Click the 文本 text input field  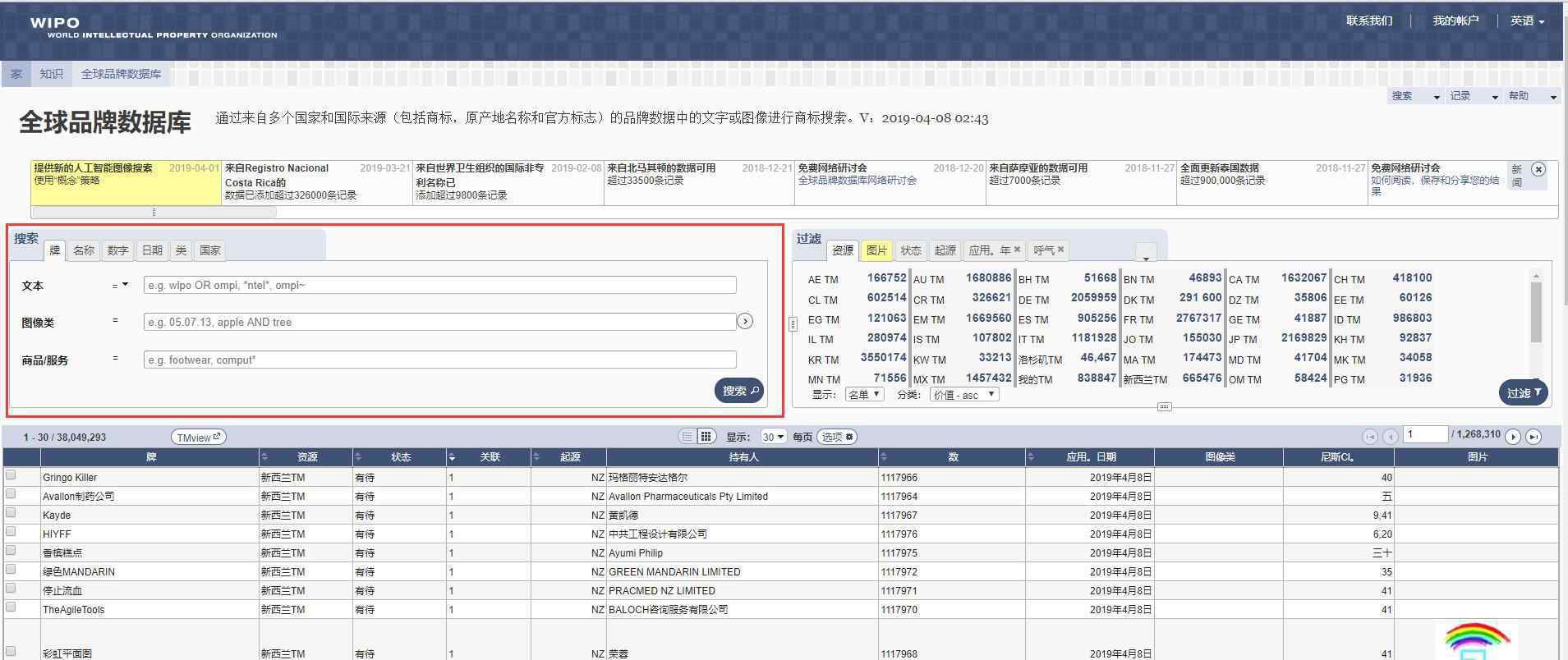(439, 286)
